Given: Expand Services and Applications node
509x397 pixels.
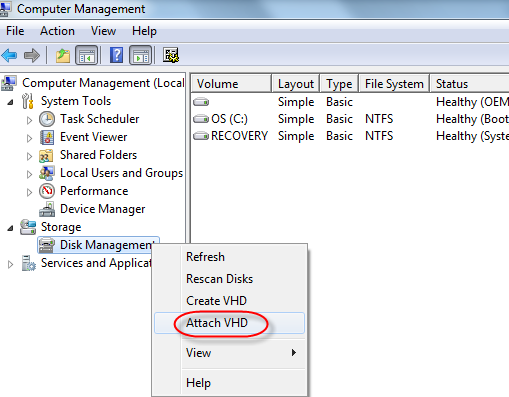Looking at the screenshot, I should click(x=10, y=264).
